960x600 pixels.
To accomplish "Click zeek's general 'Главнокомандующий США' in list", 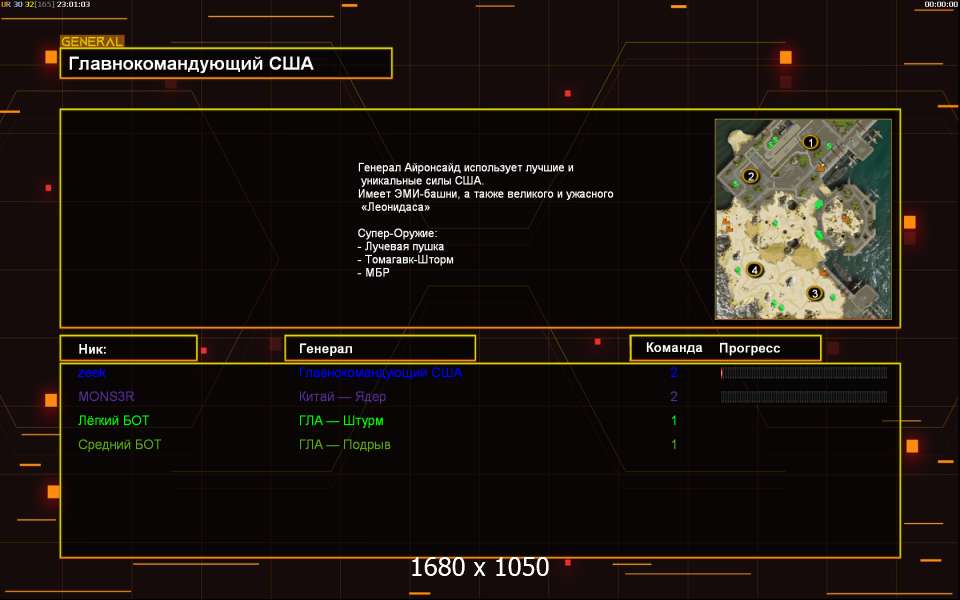I will pos(380,372).
